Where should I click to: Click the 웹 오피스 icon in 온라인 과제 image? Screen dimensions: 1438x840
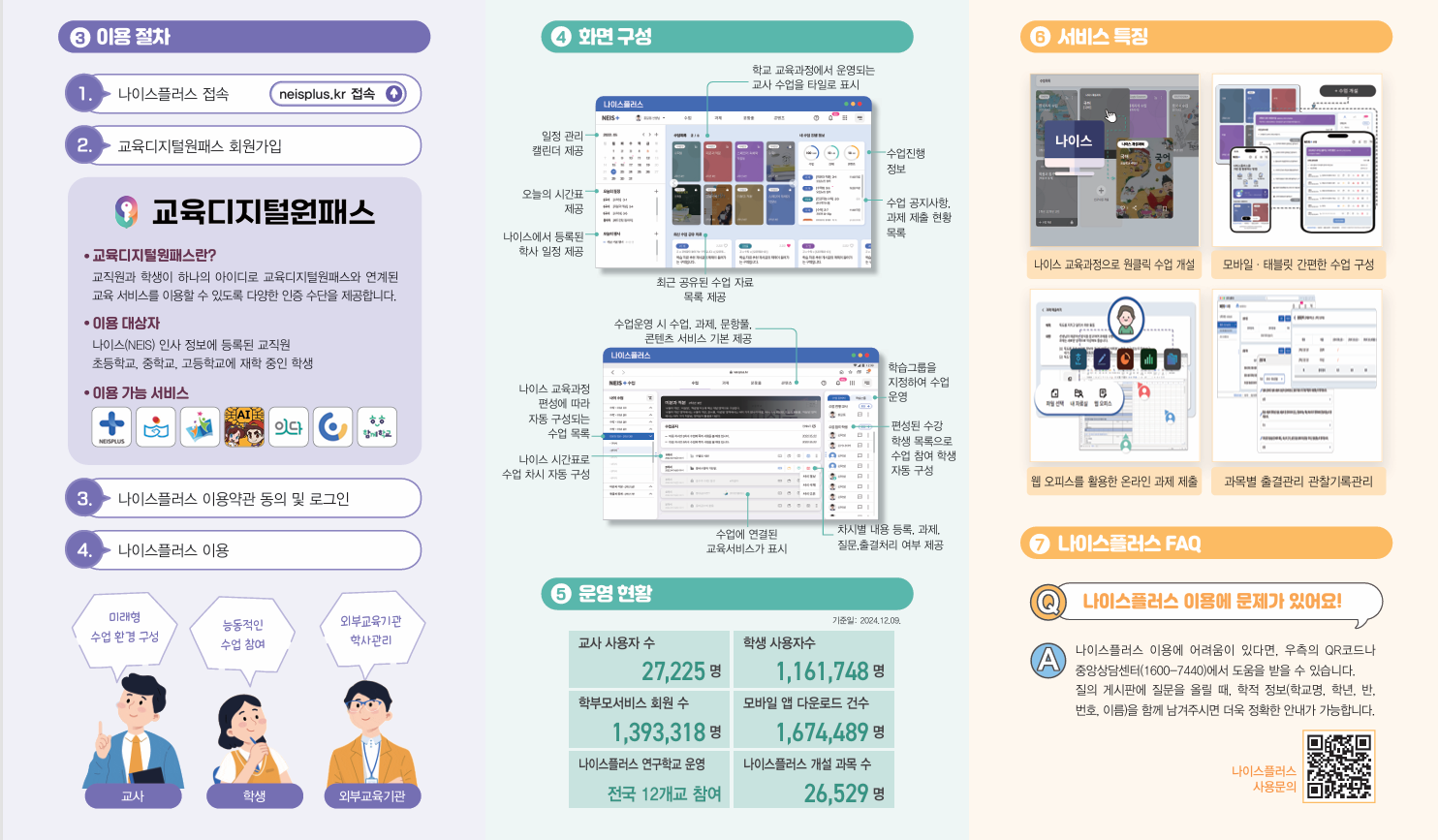[x=1103, y=397]
